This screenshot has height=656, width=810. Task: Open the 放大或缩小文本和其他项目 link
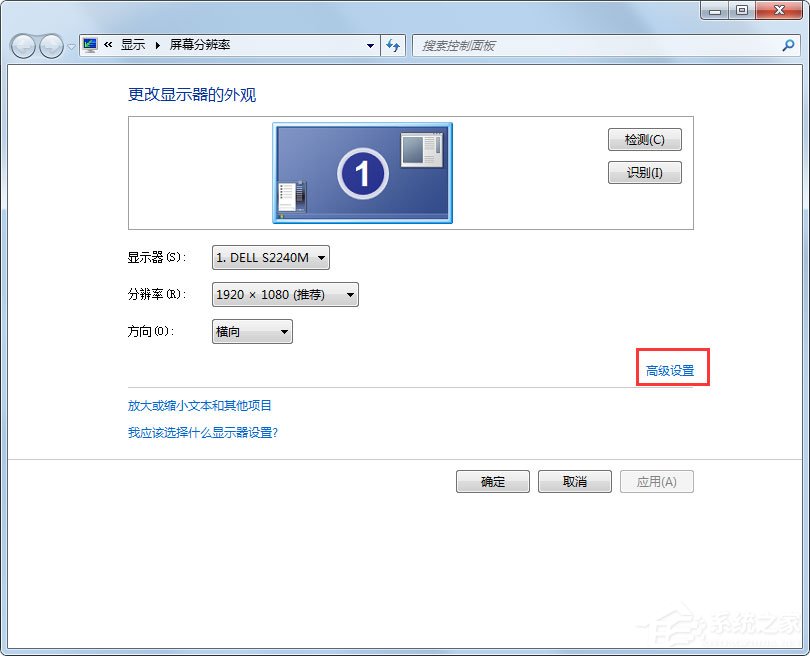pos(201,404)
